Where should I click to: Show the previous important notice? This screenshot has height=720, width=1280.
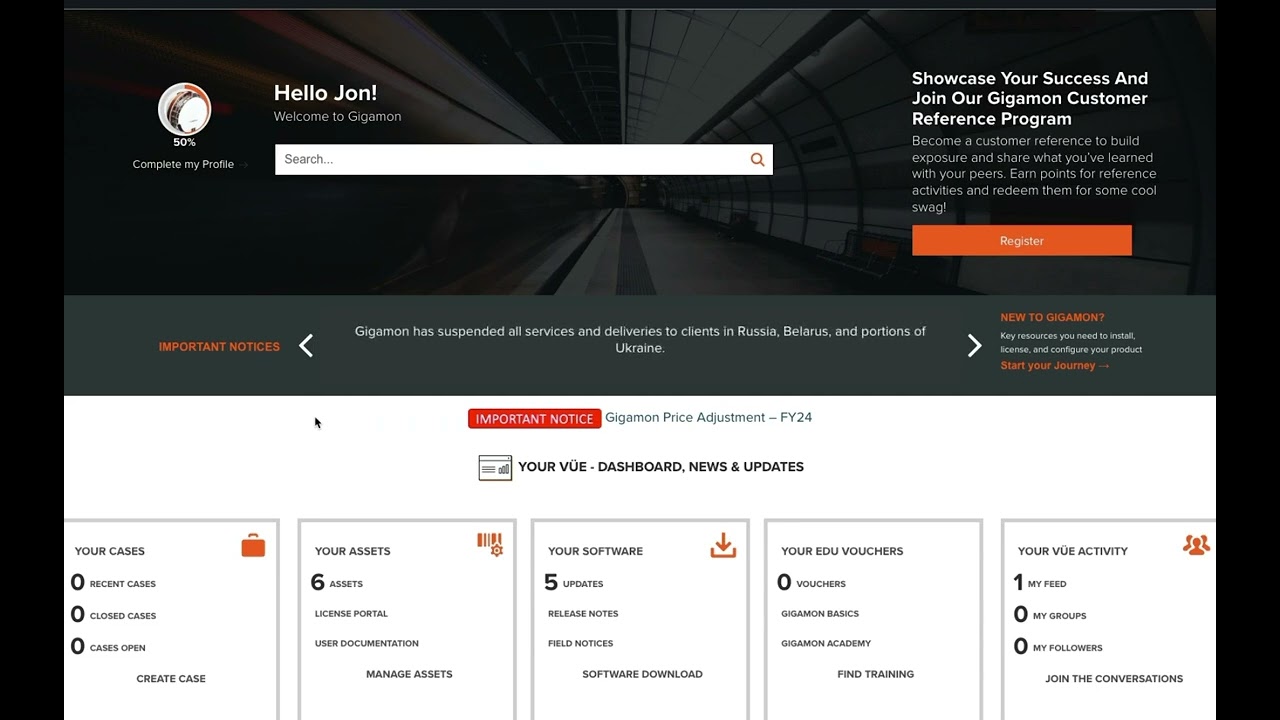point(306,346)
